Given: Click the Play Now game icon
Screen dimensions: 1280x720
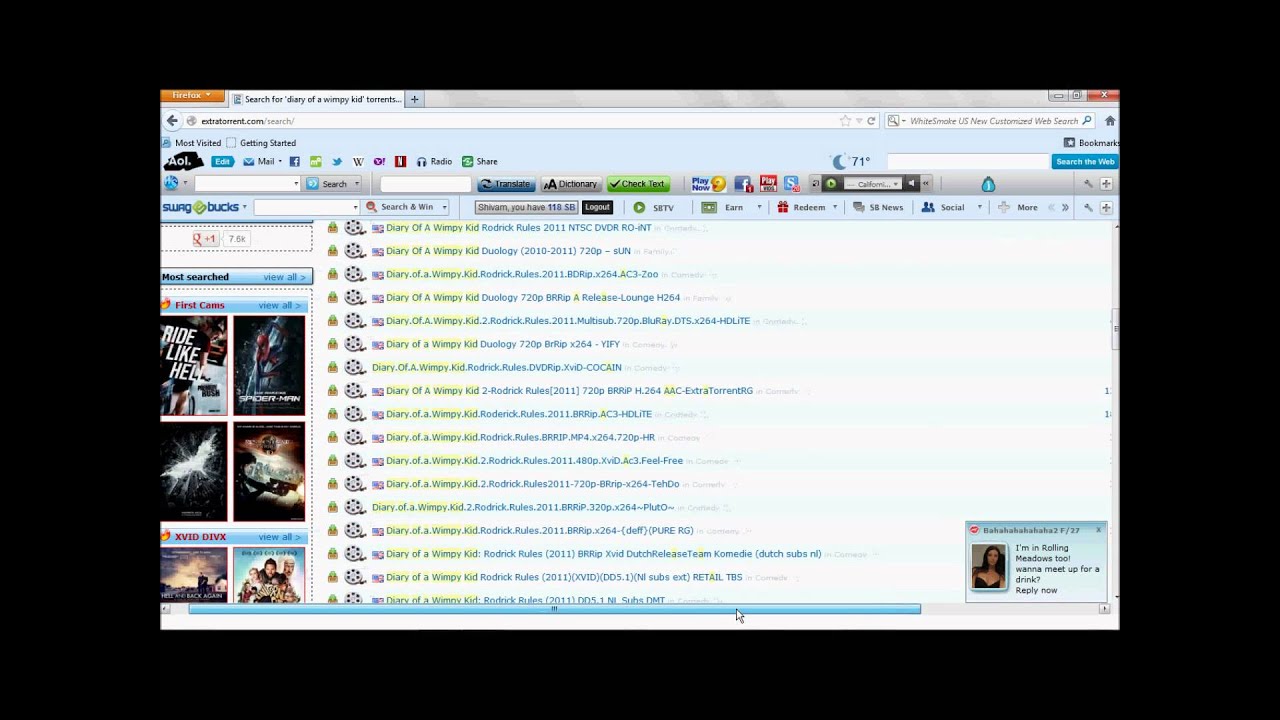Looking at the screenshot, I should point(708,184).
